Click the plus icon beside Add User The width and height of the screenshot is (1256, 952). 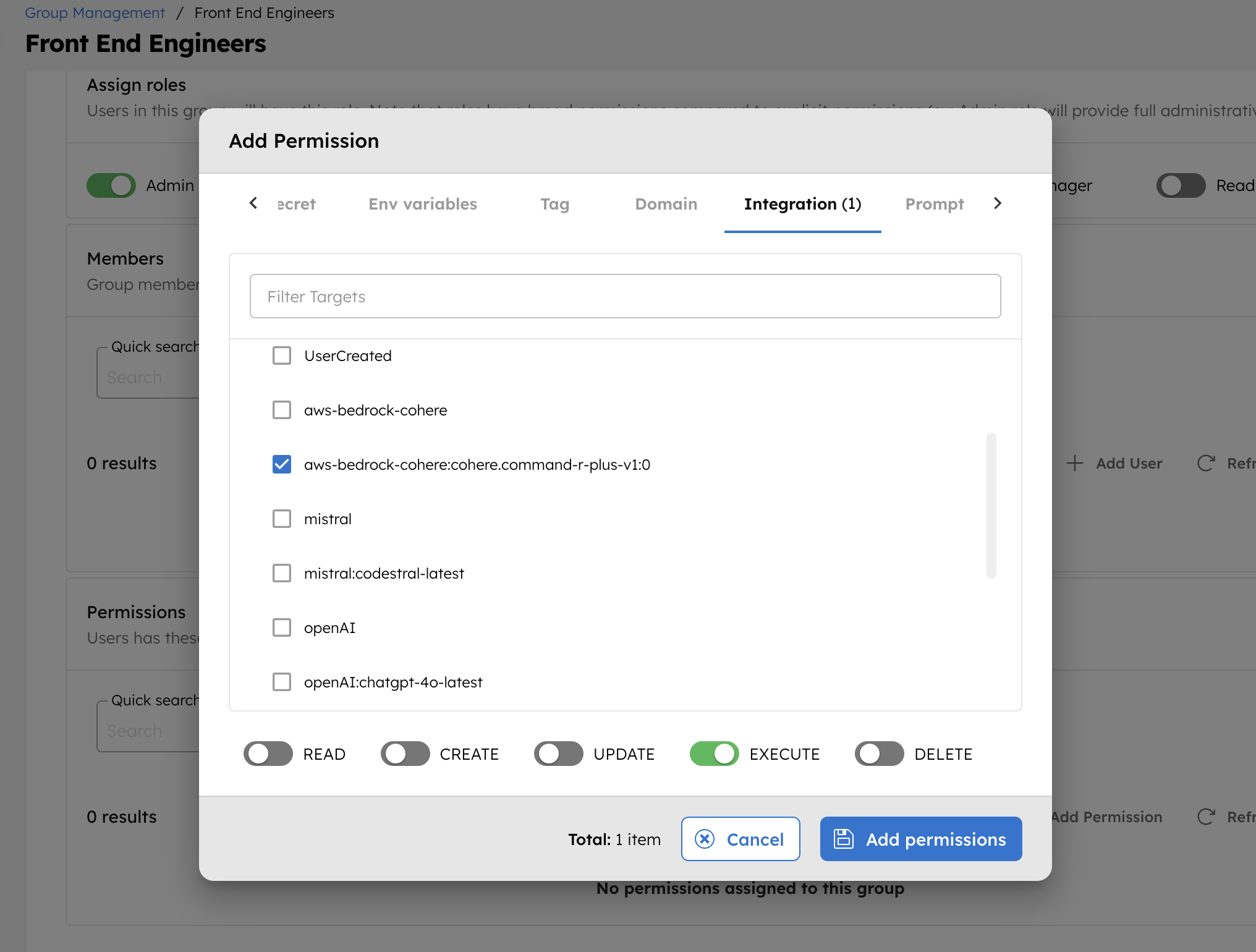point(1075,463)
